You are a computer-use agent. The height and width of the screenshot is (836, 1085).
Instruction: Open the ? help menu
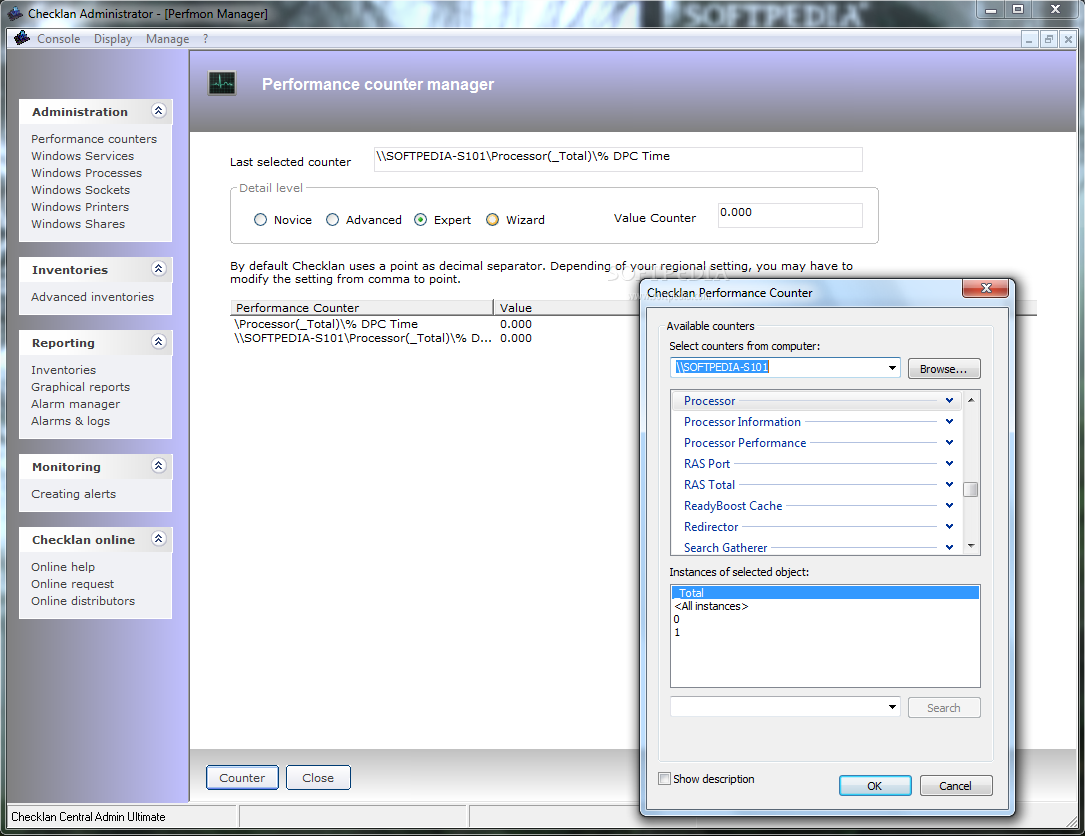(x=206, y=39)
